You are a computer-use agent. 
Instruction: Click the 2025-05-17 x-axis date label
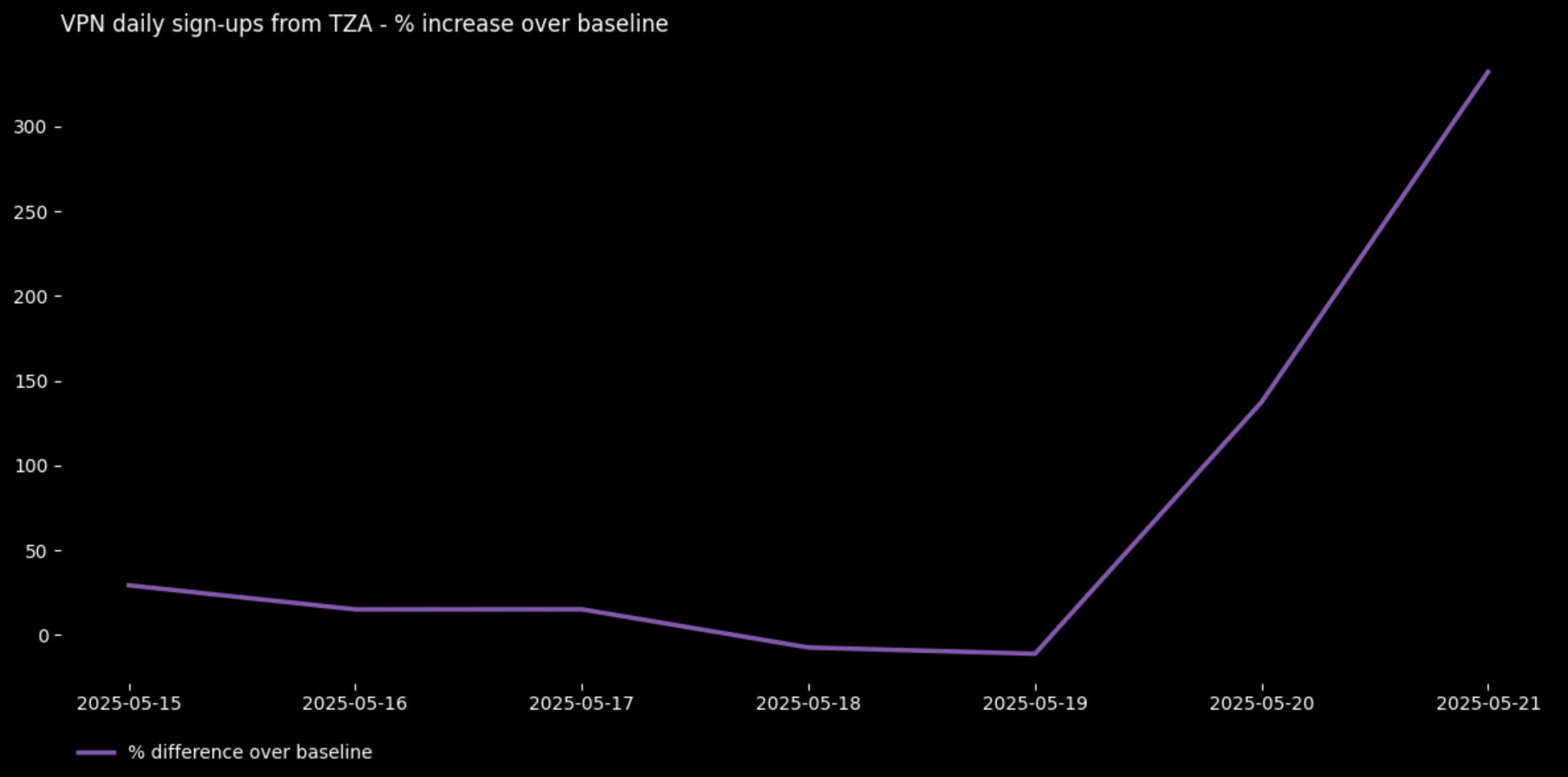(x=581, y=704)
